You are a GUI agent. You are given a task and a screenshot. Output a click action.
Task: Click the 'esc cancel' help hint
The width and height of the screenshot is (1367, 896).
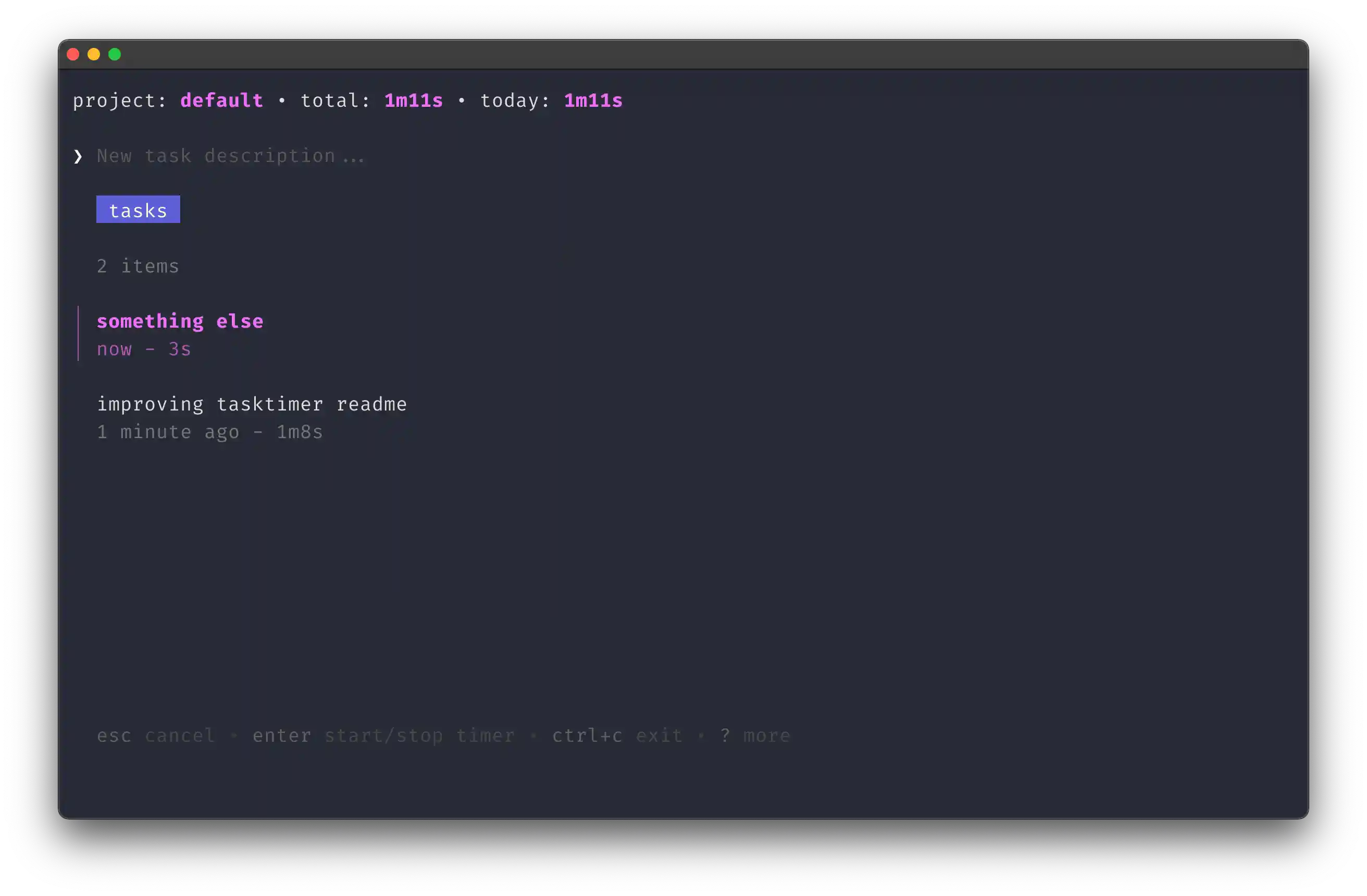[156, 736]
